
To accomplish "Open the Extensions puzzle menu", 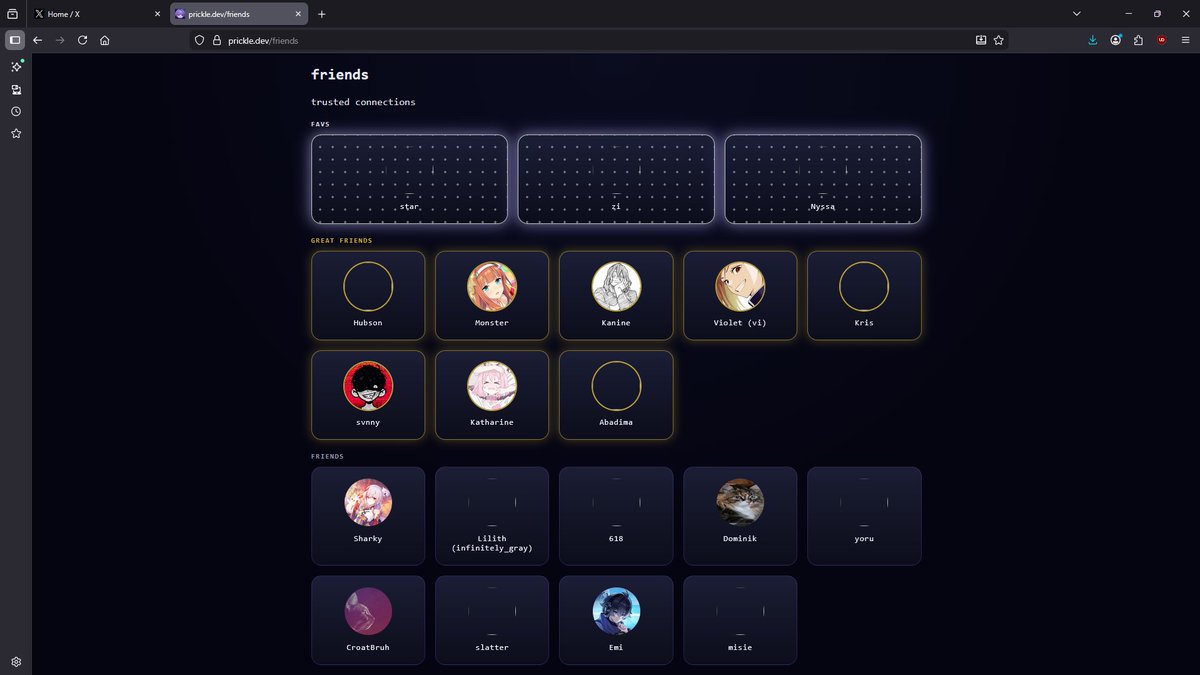I will [x=1138, y=40].
